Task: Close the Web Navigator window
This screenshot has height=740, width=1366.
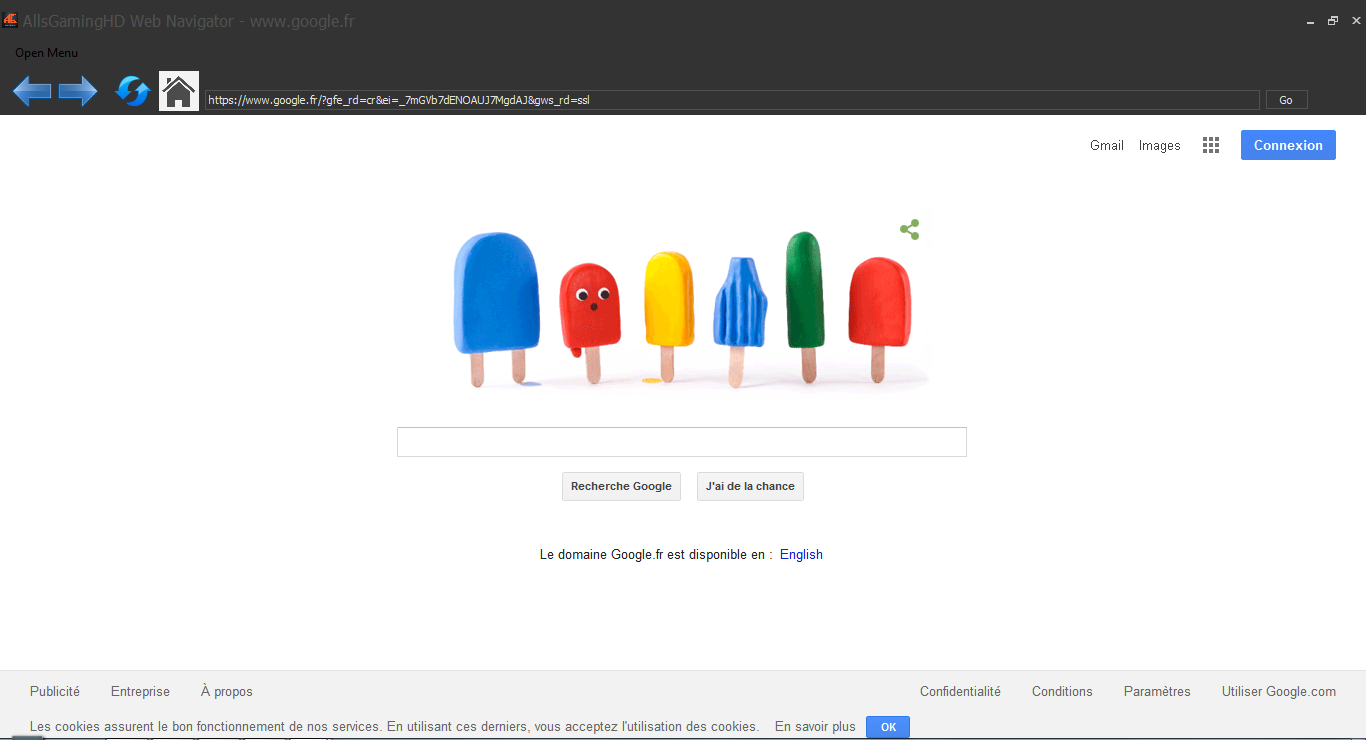Action: tap(1354, 21)
